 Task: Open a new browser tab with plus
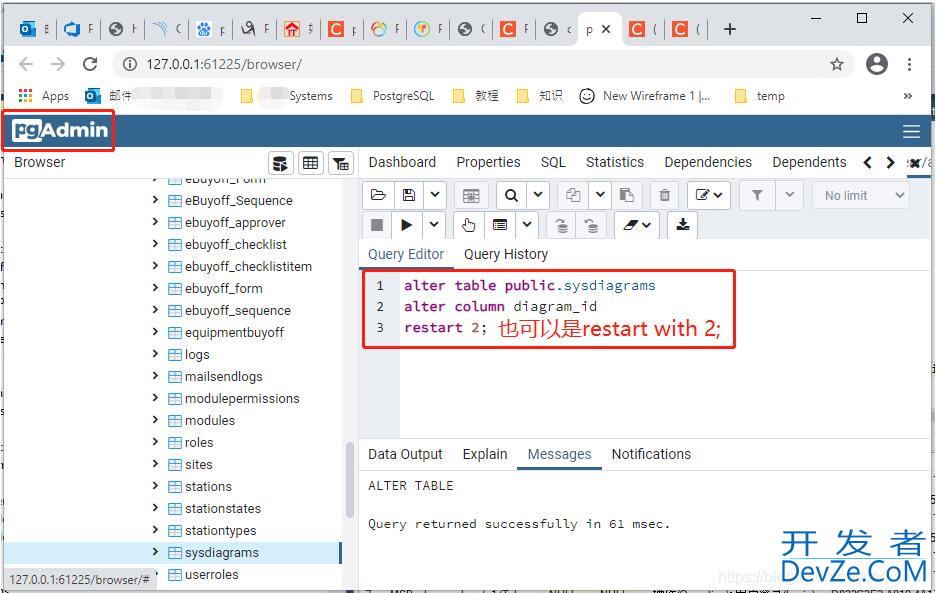(730, 29)
